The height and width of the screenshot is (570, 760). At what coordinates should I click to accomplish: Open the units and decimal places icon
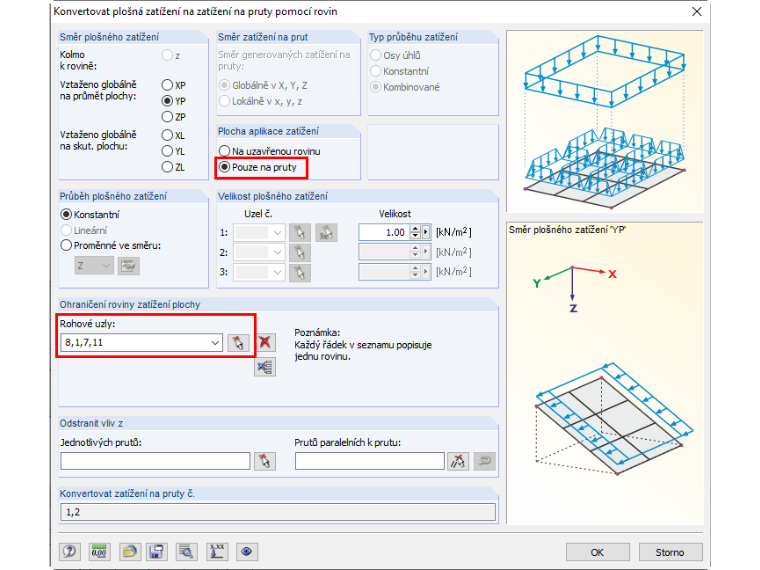(99, 552)
